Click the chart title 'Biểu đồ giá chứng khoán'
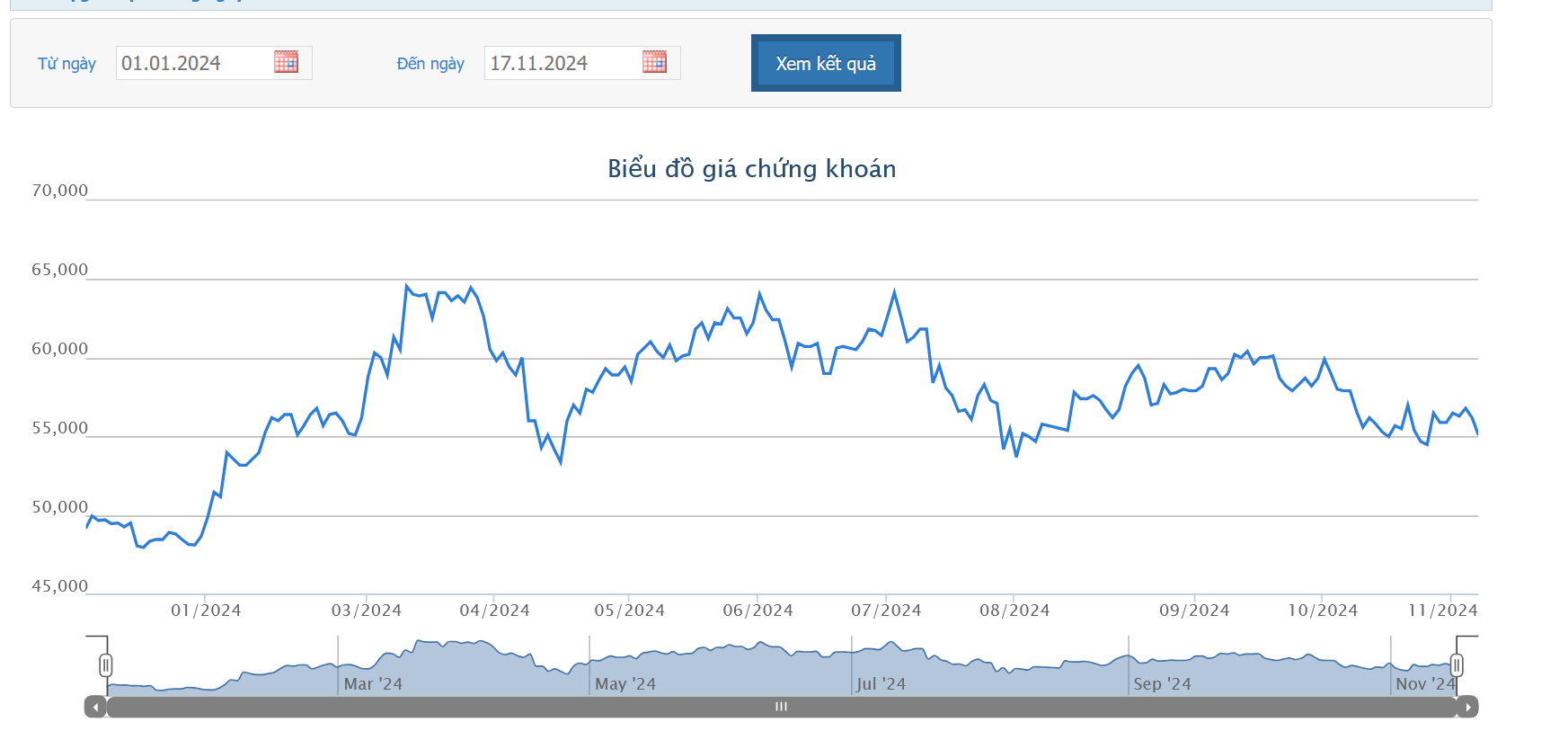 (x=751, y=169)
